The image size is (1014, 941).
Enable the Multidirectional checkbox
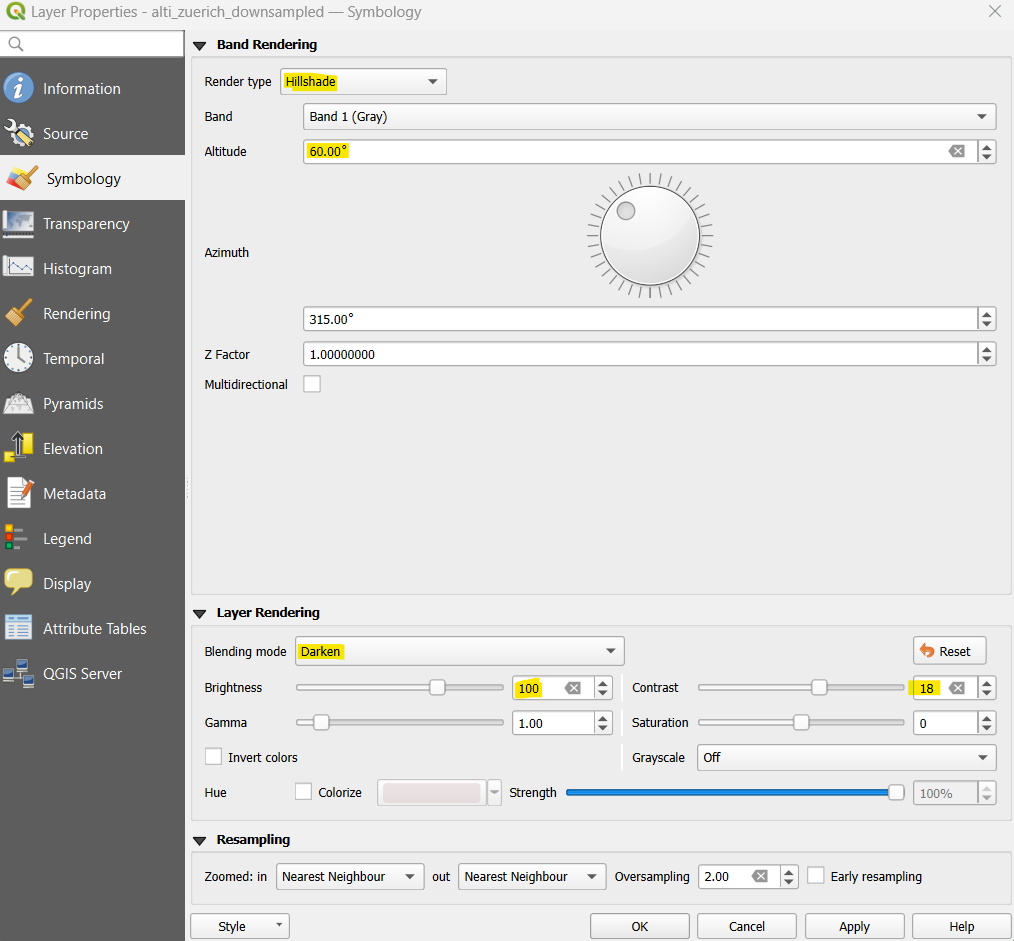[x=312, y=384]
